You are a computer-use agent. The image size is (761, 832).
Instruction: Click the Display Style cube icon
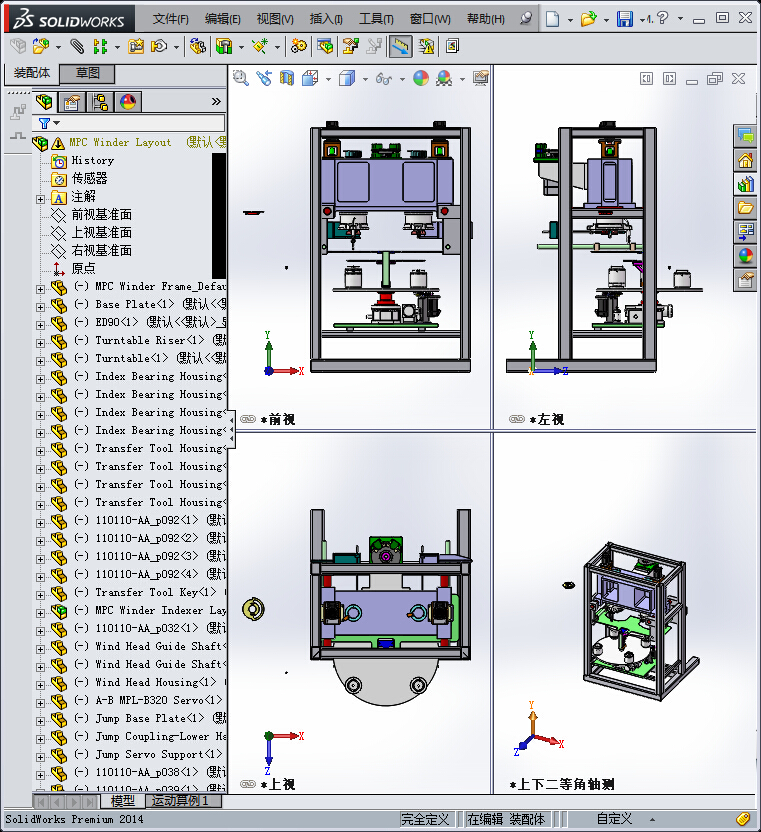(347, 79)
